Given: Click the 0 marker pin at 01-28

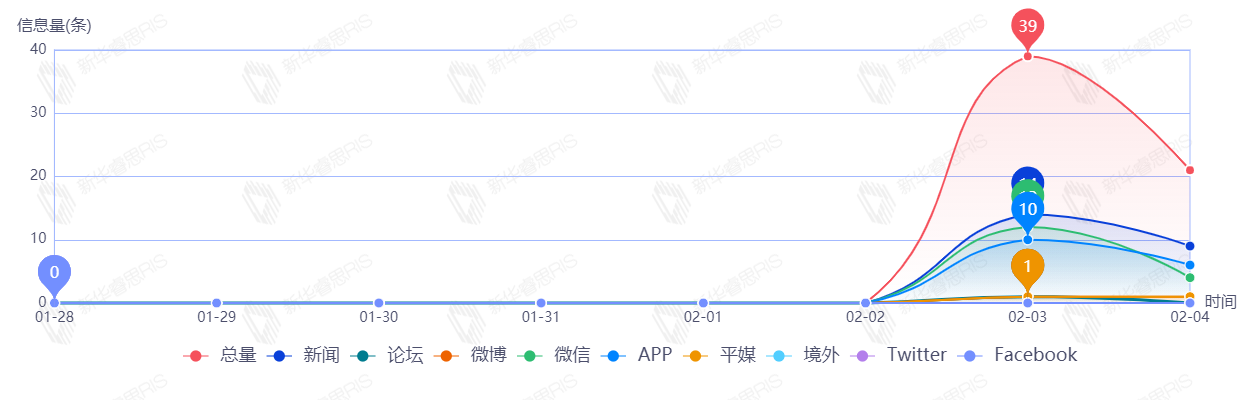Looking at the screenshot, I should click(x=54, y=274).
